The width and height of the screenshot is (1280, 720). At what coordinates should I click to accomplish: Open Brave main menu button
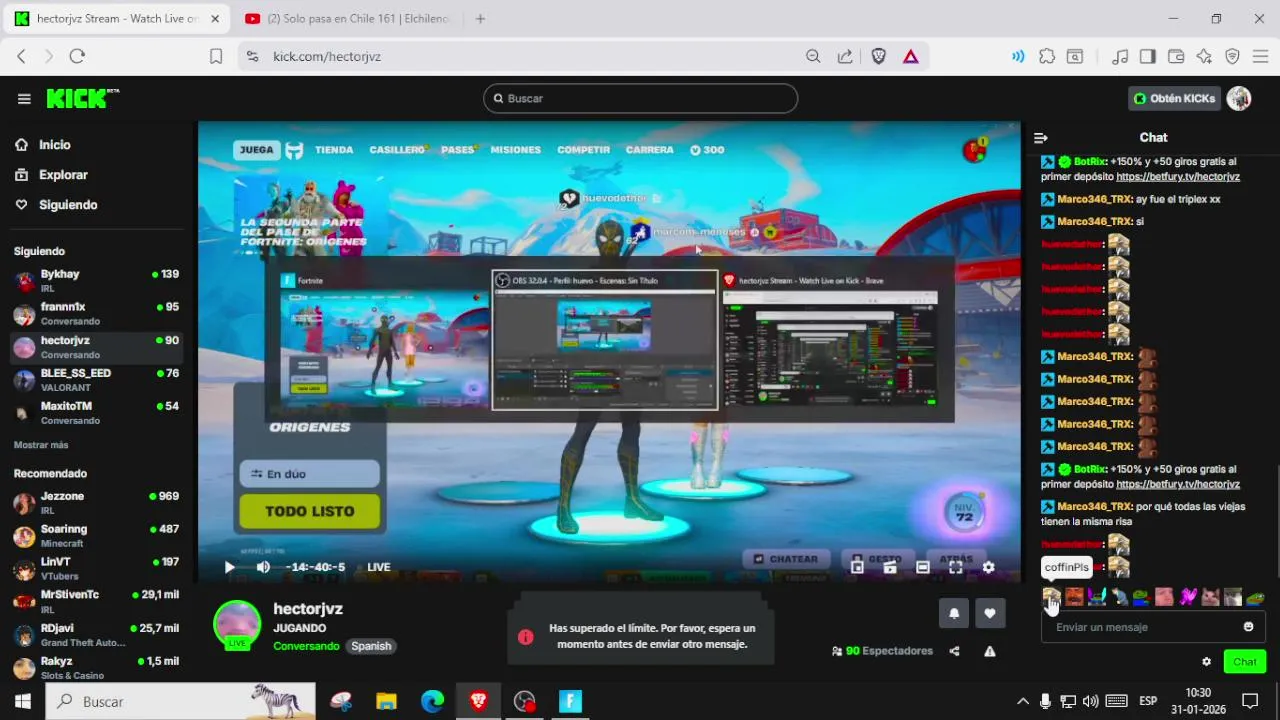1260,57
